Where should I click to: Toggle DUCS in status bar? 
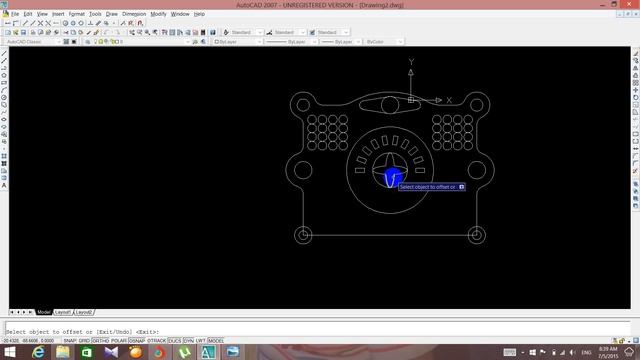(175, 340)
